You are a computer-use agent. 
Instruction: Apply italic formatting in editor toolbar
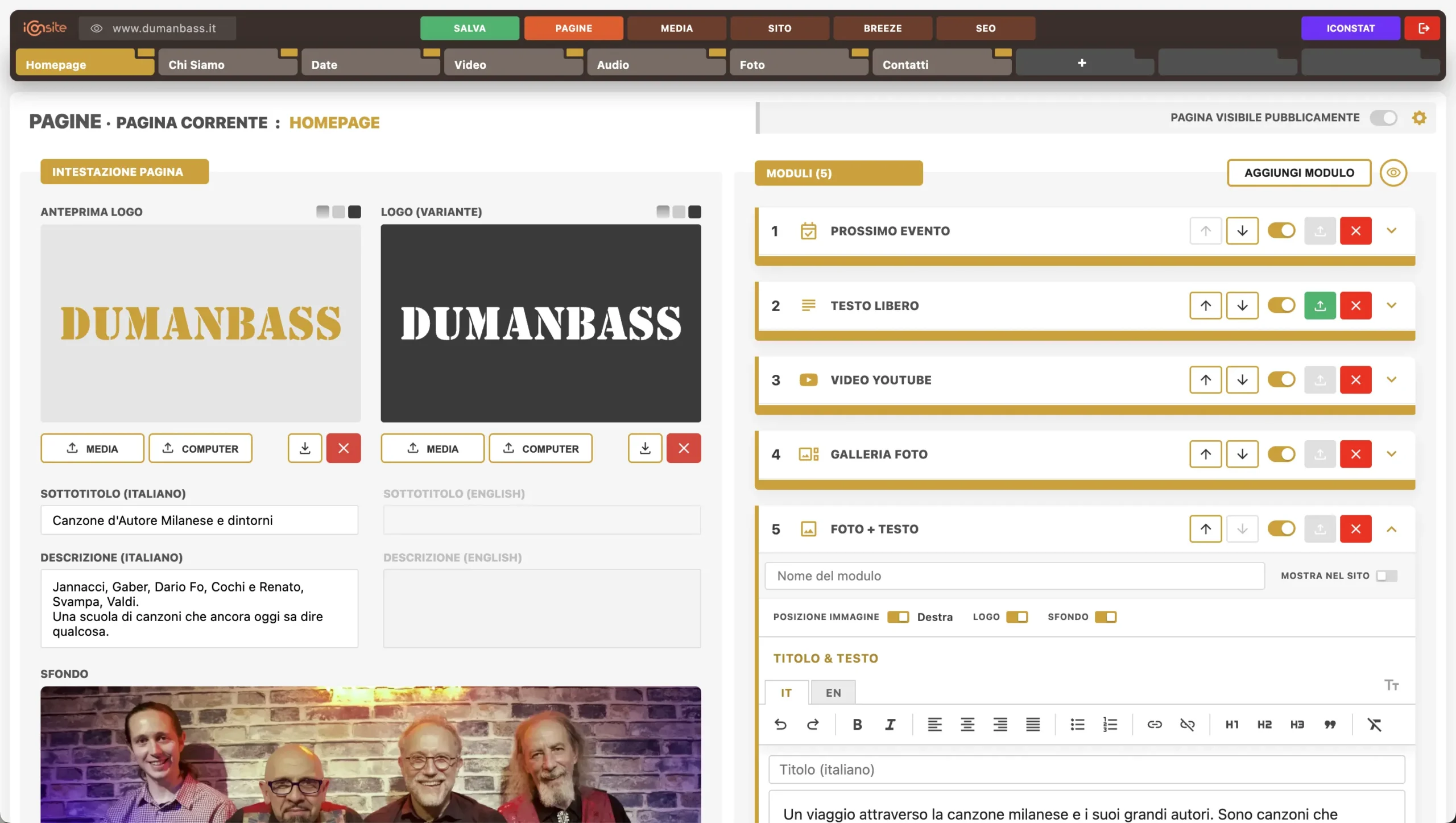890,724
